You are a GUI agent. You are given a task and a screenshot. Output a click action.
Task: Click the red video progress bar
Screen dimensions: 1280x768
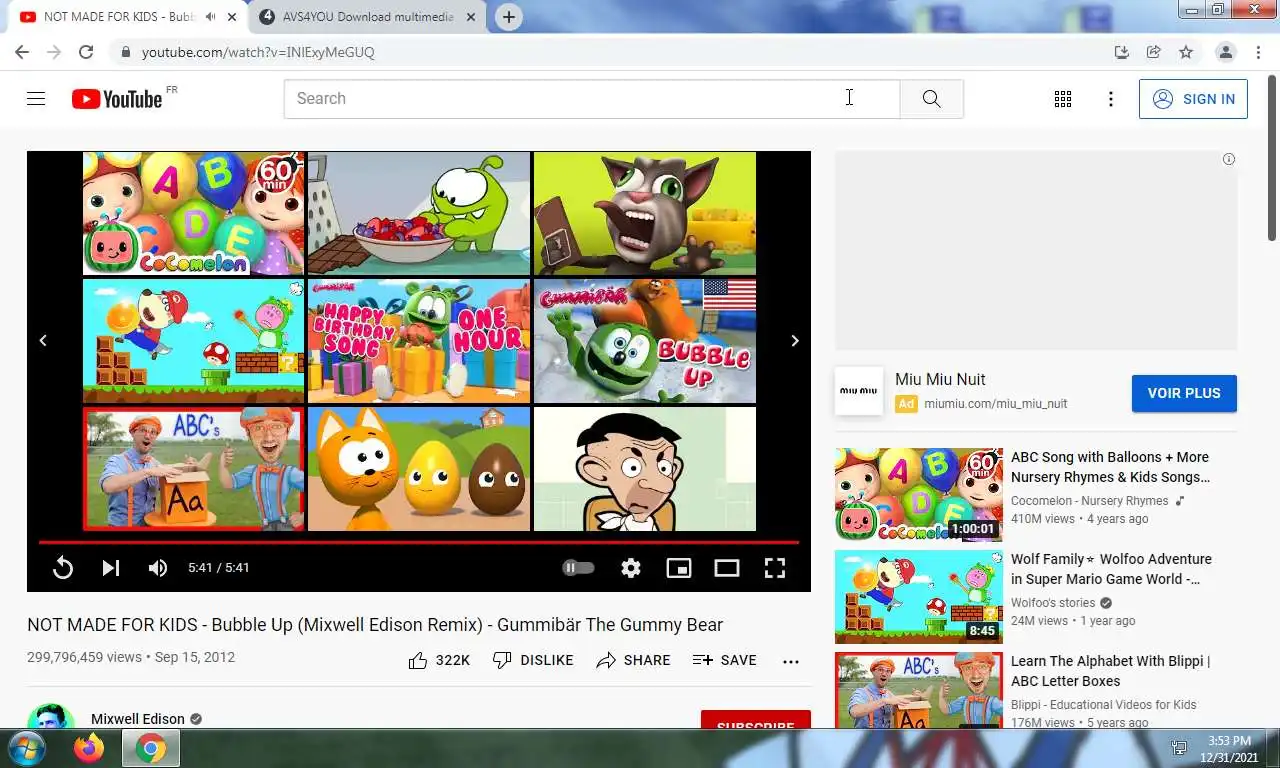[419, 542]
